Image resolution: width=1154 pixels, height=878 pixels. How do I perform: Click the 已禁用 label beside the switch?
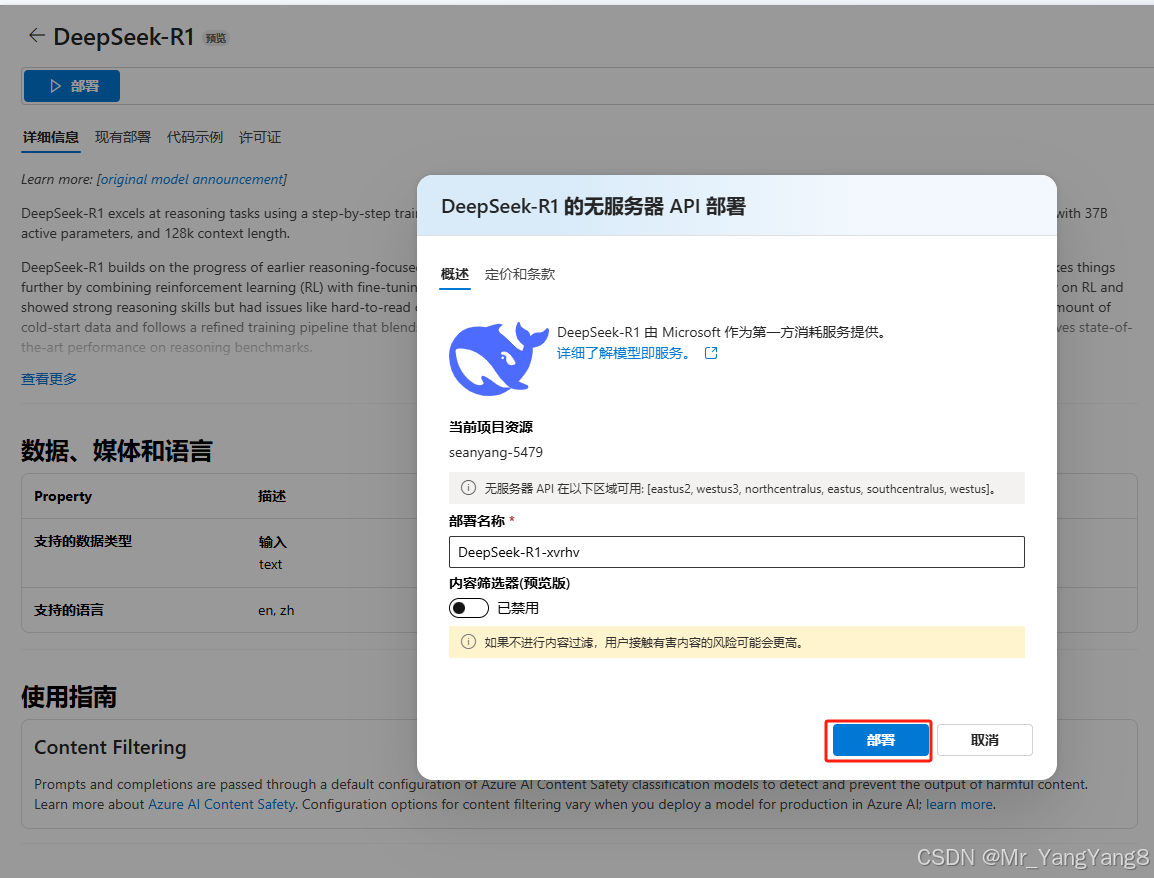[x=518, y=608]
